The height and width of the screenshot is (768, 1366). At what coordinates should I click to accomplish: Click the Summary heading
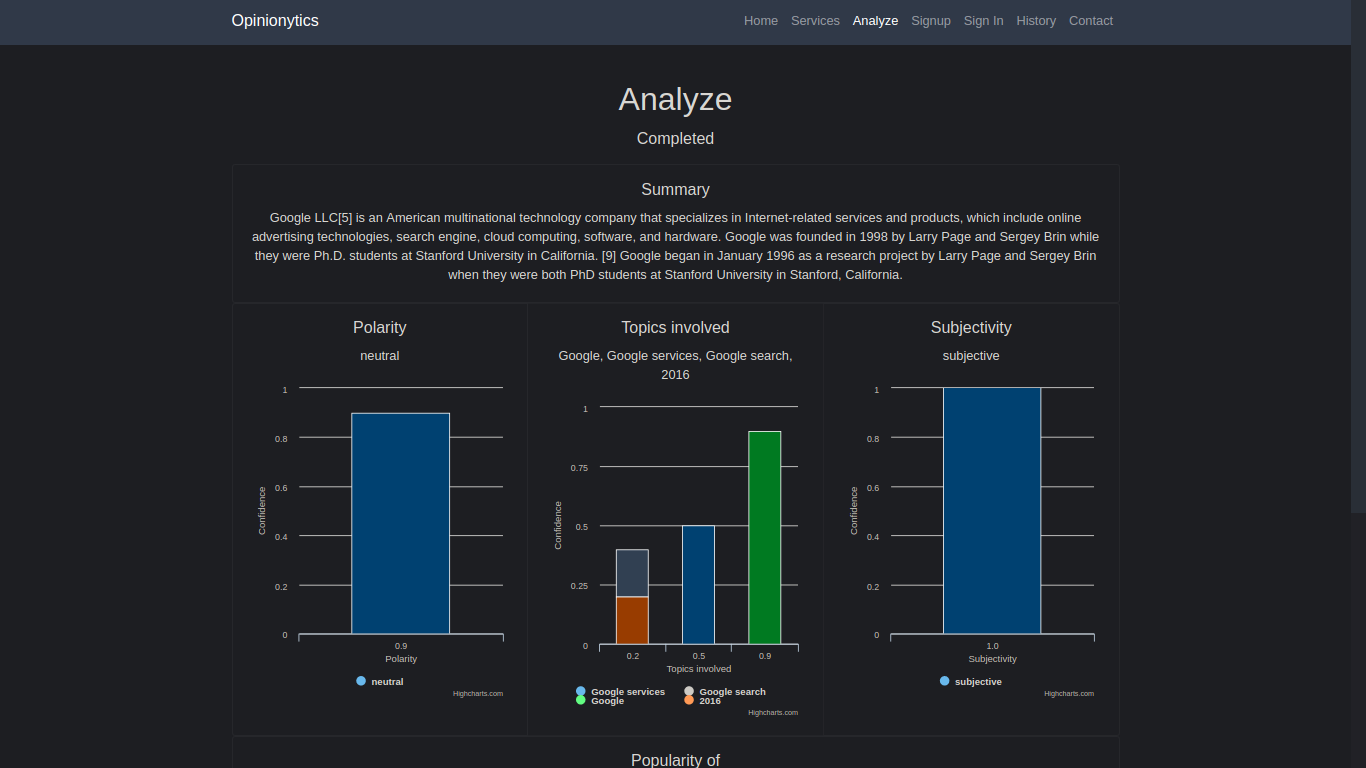[675, 189]
